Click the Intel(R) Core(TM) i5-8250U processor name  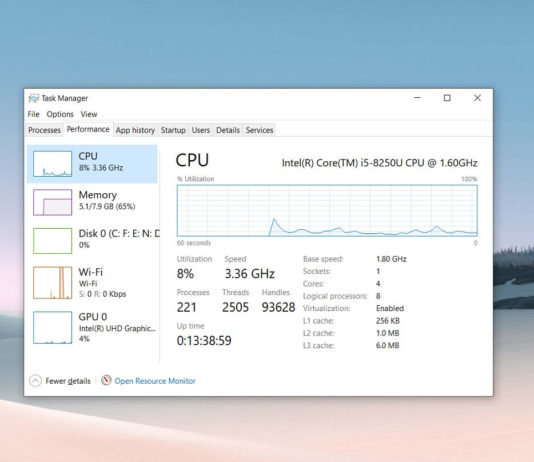379,163
